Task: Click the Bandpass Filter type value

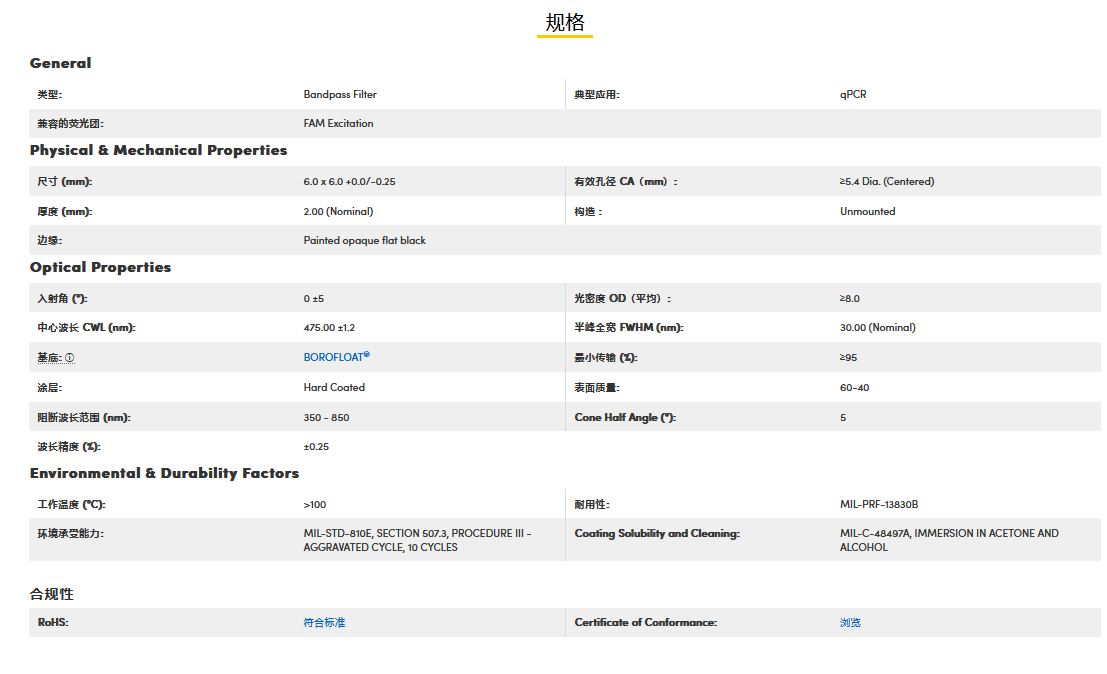Action: (x=340, y=95)
